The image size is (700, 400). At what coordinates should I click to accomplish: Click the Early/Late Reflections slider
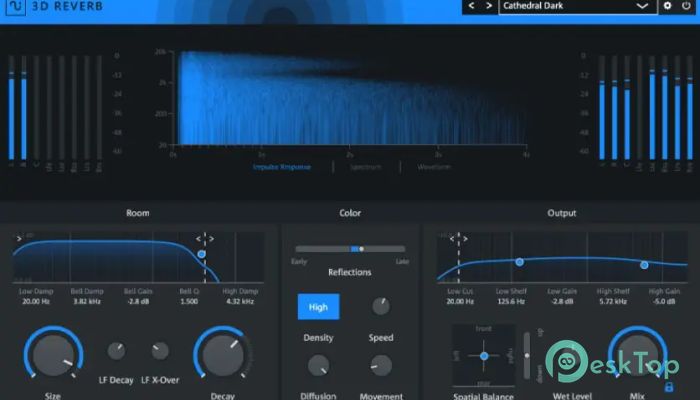click(350, 248)
